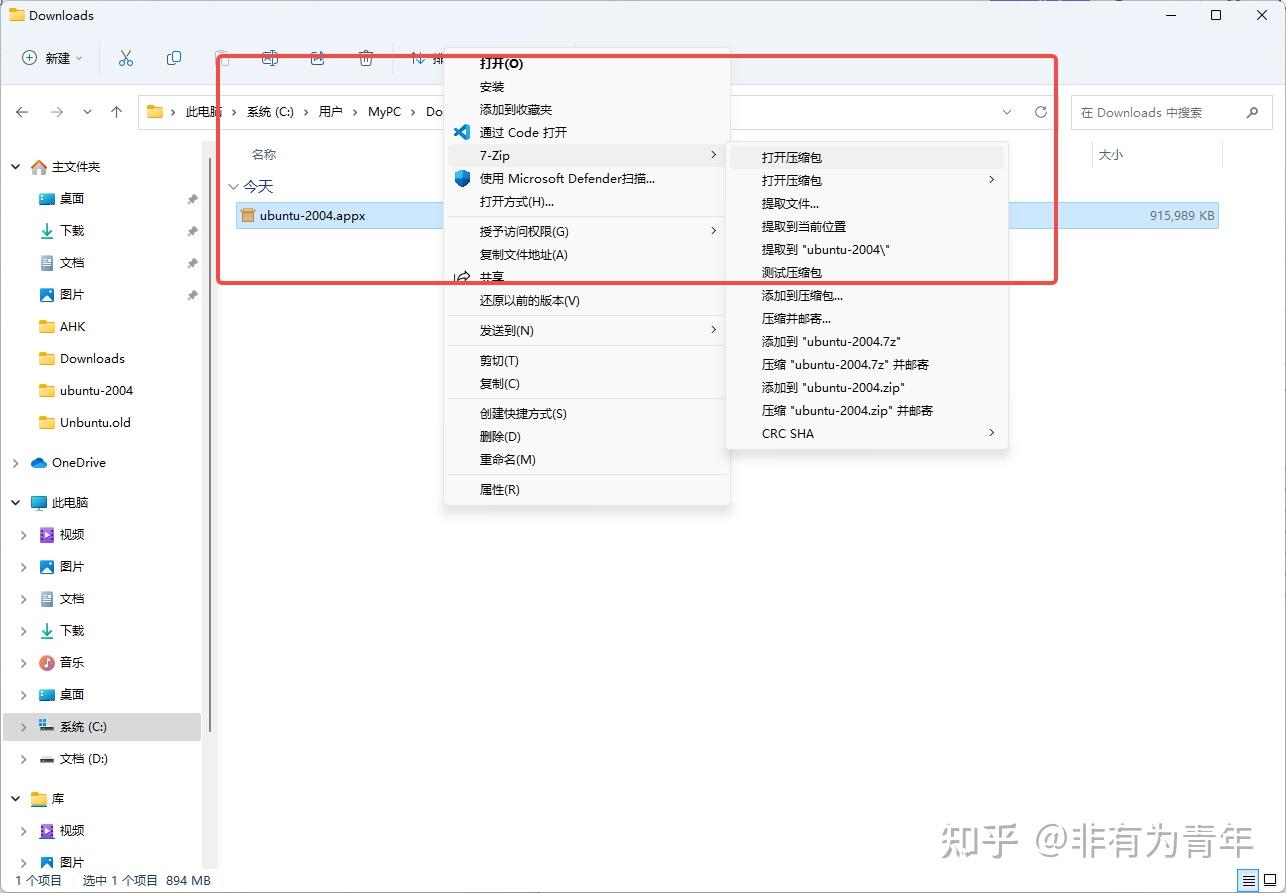
Task: Click the Copy icon in the toolbar
Action: pyautogui.click(x=174, y=58)
